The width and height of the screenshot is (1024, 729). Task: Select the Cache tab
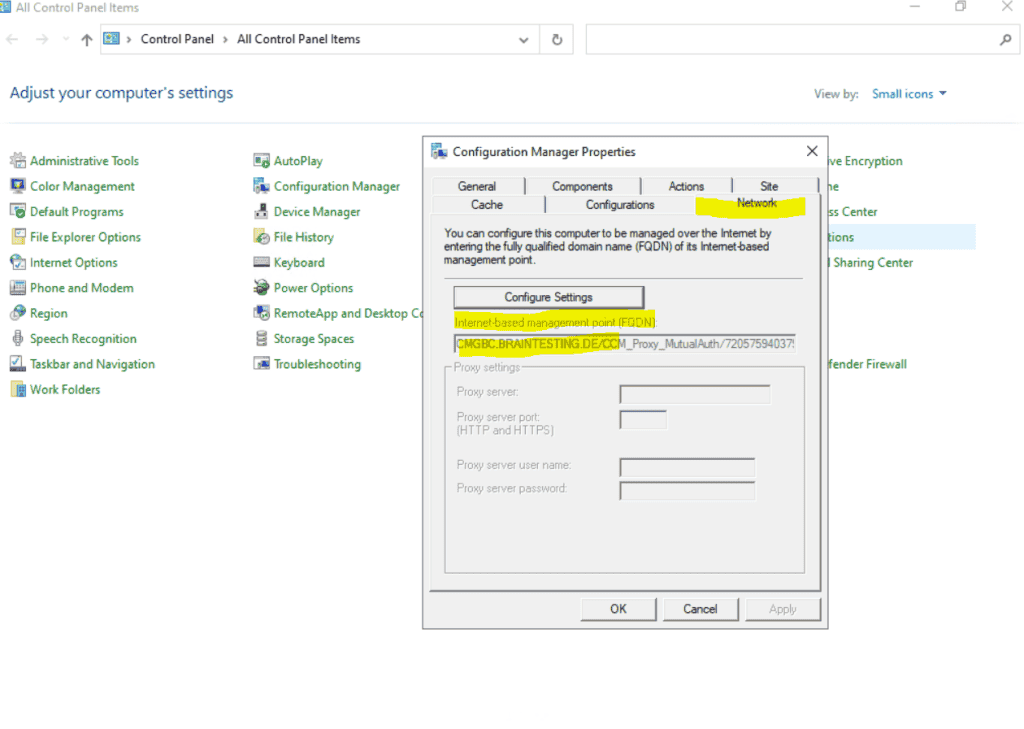coord(487,204)
